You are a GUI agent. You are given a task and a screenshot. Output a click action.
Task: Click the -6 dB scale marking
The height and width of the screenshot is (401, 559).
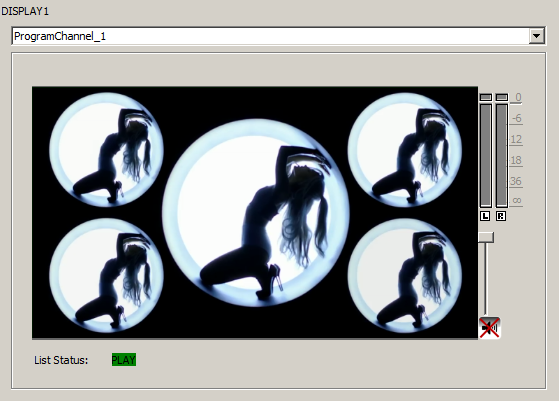[517, 118]
